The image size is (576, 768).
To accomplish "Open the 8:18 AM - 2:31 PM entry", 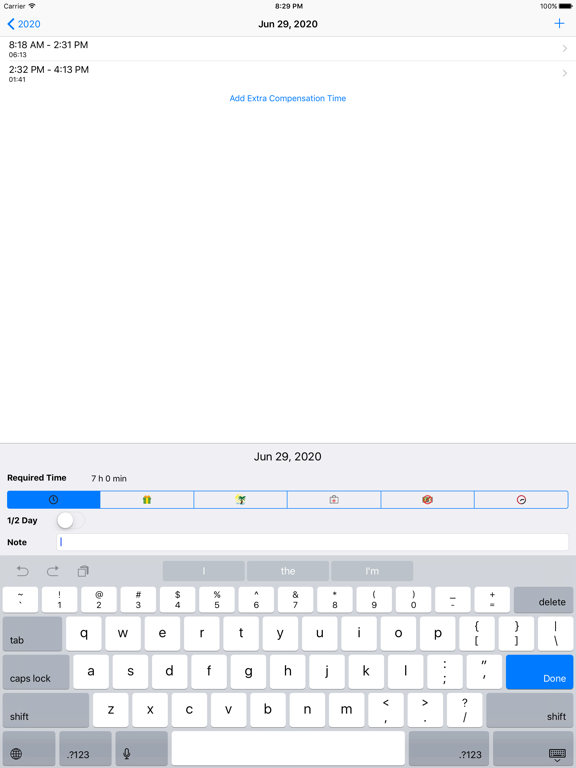I will coord(288,48).
